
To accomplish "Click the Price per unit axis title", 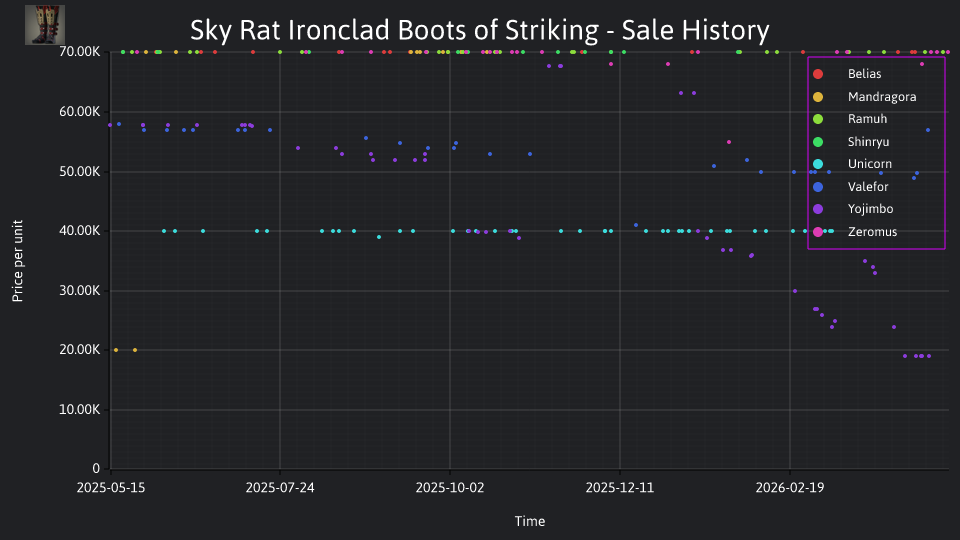I will [17, 261].
